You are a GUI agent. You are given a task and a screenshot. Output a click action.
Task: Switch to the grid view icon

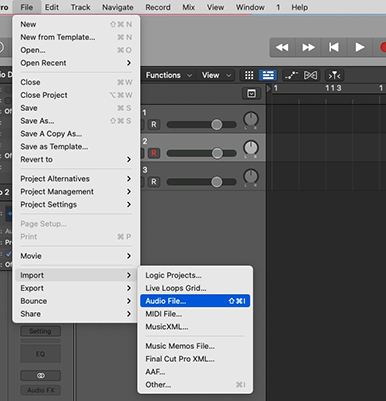[249, 75]
